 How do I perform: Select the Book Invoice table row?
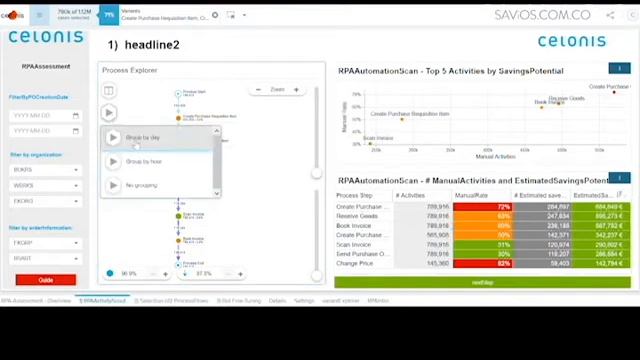click(482, 226)
